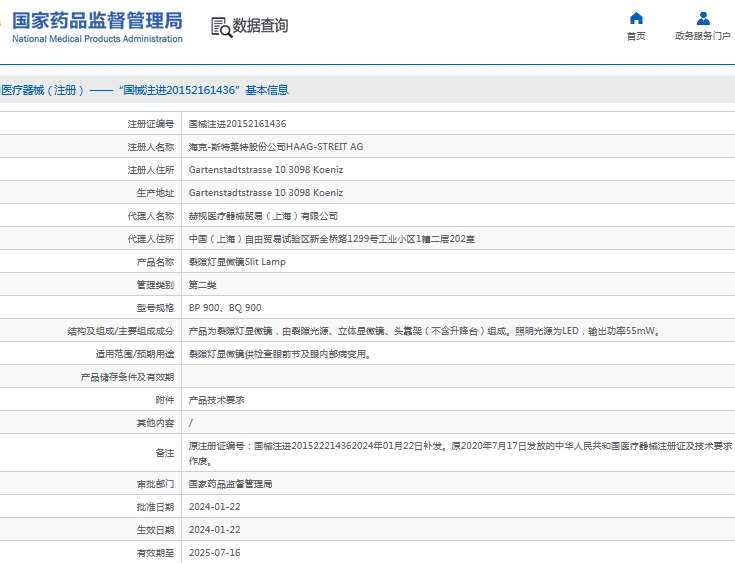Open the 产品技术要求 attachment

(x=216, y=400)
